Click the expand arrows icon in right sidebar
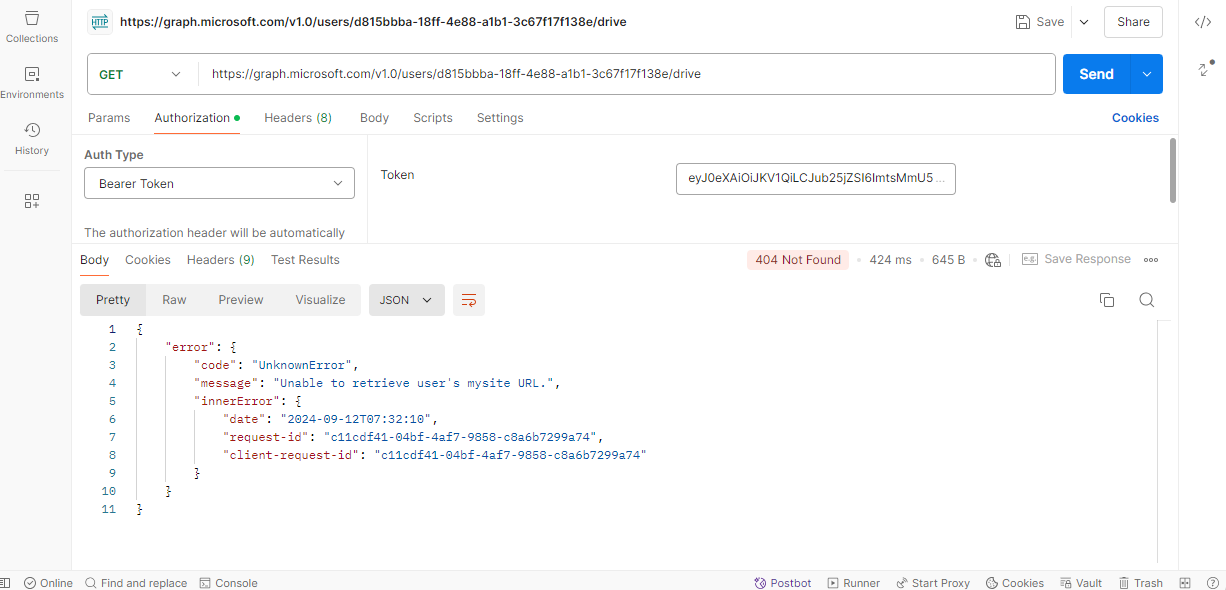Image resolution: width=1226 pixels, height=590 pixels. click(1203, 70)
